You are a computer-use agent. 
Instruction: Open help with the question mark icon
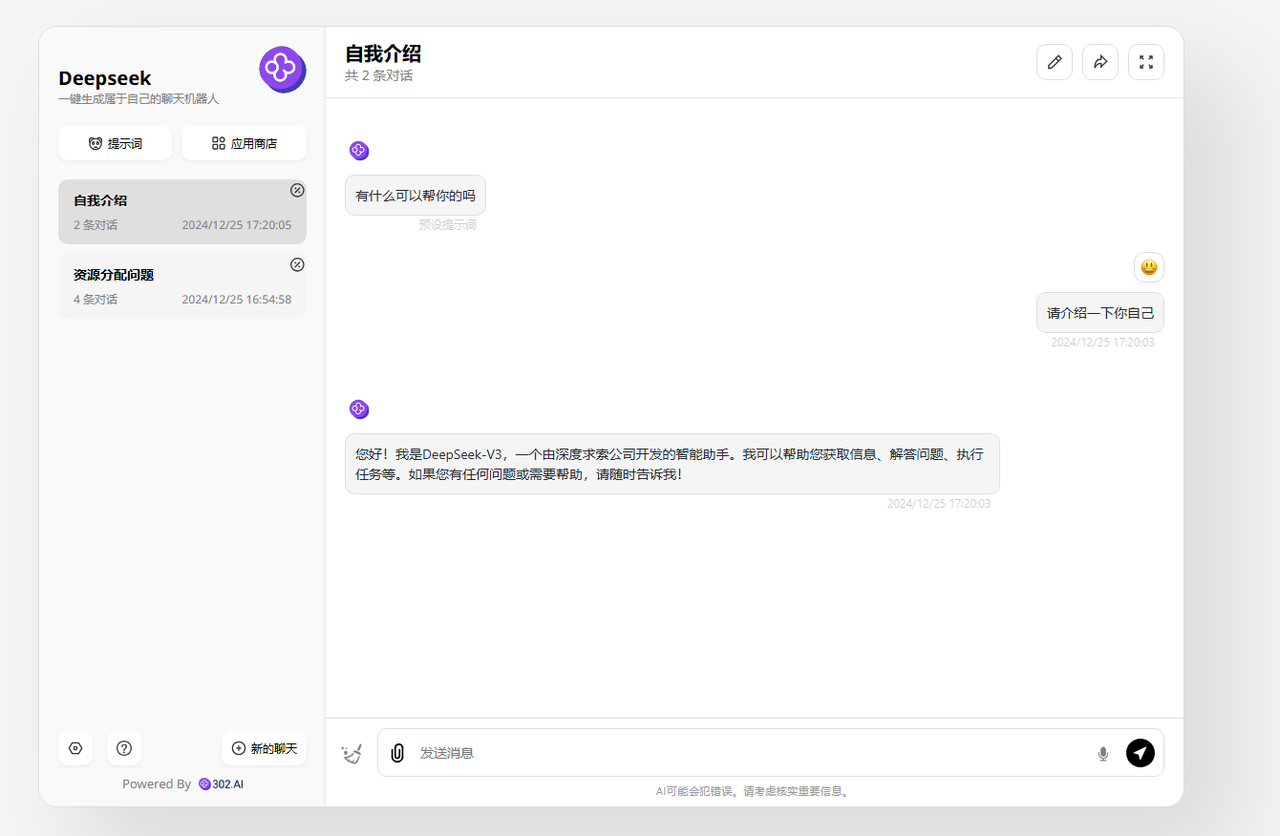[x=124, y=748]
